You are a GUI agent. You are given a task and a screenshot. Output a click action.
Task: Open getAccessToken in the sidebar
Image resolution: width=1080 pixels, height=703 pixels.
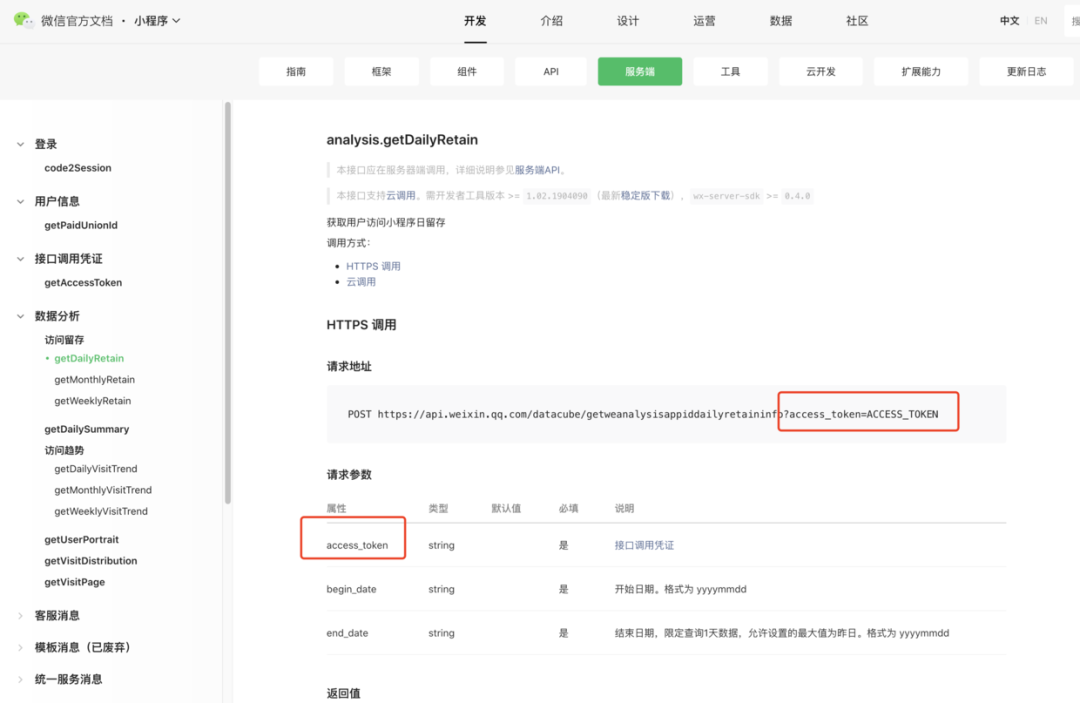click(83, 282)
